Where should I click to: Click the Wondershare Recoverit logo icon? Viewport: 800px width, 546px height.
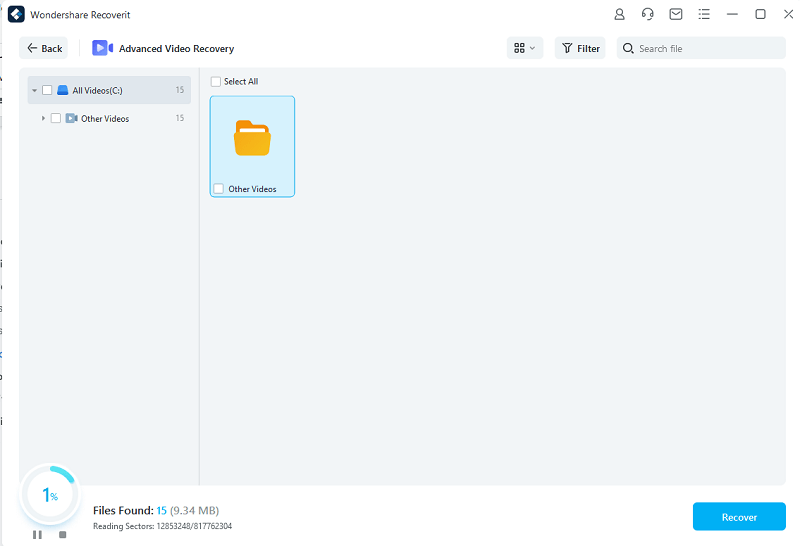pyautogui.click(x=16, y=14)
